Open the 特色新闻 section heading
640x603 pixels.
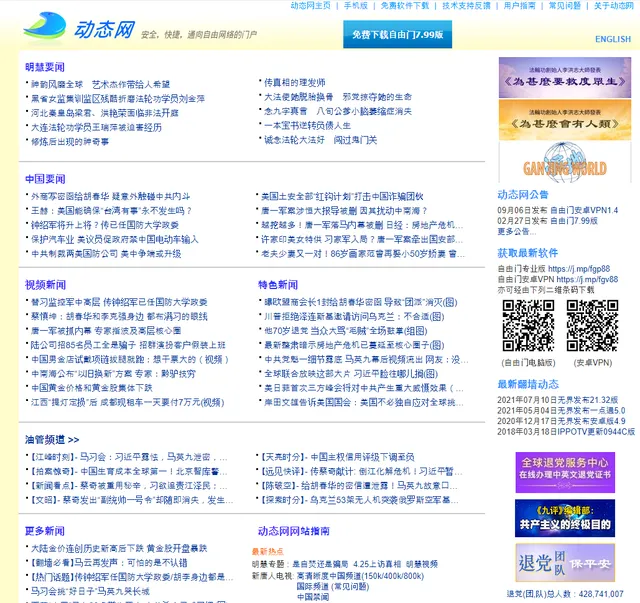278,285
